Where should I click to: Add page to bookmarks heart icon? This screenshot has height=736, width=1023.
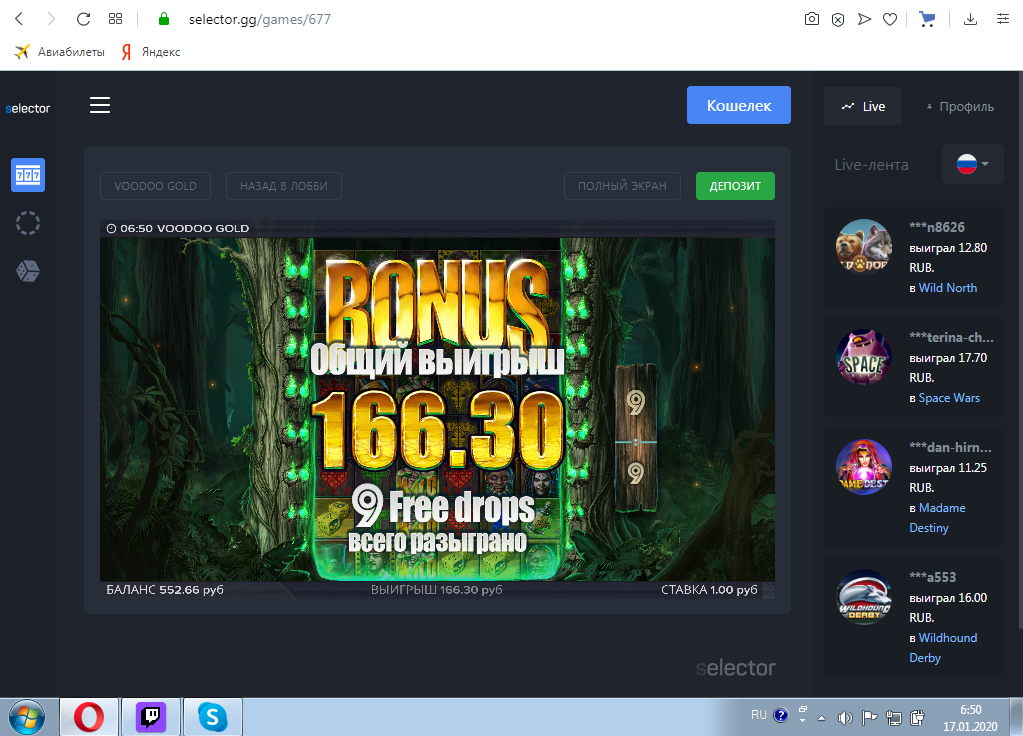point(890,20)
